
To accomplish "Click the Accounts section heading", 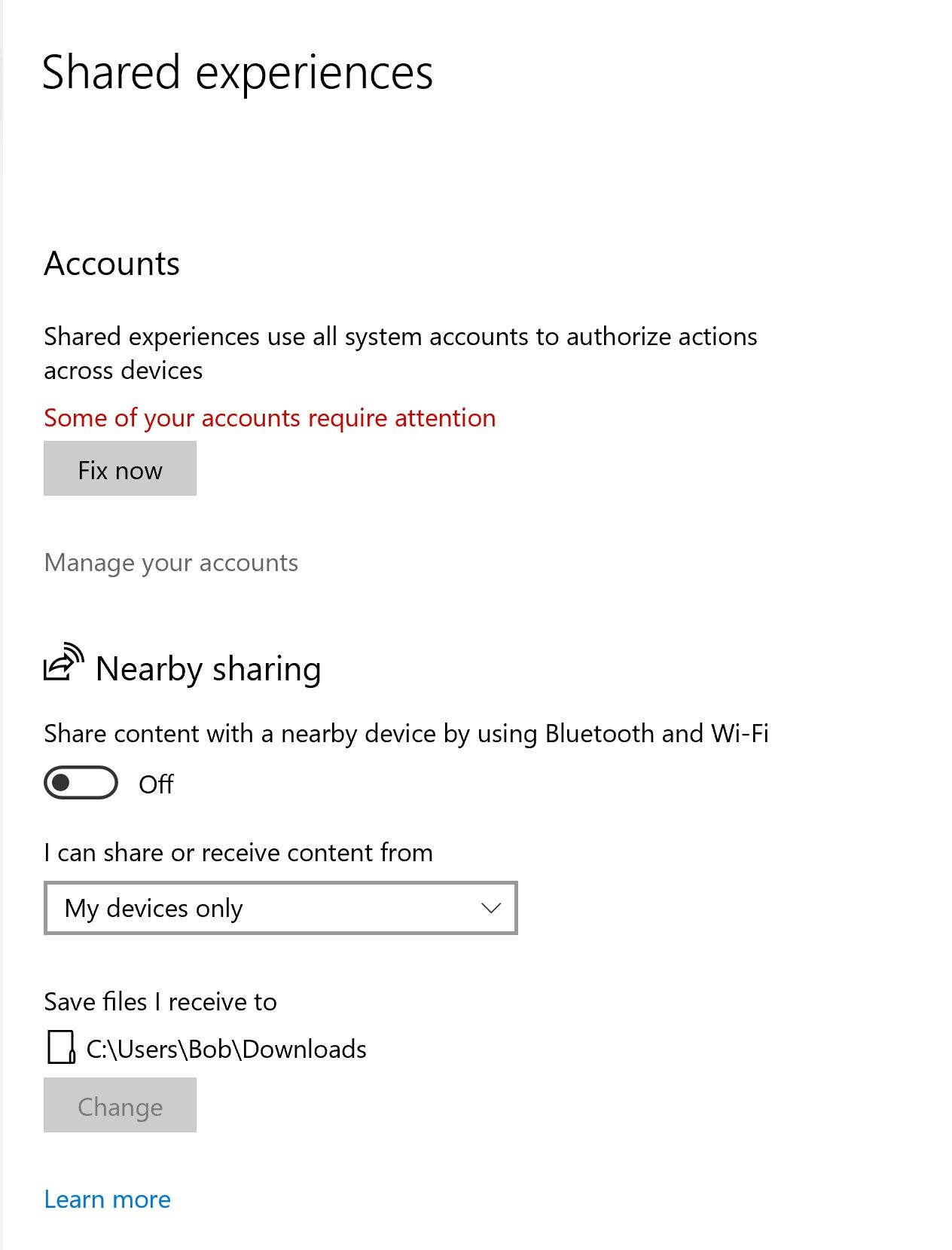I will 111,264.
